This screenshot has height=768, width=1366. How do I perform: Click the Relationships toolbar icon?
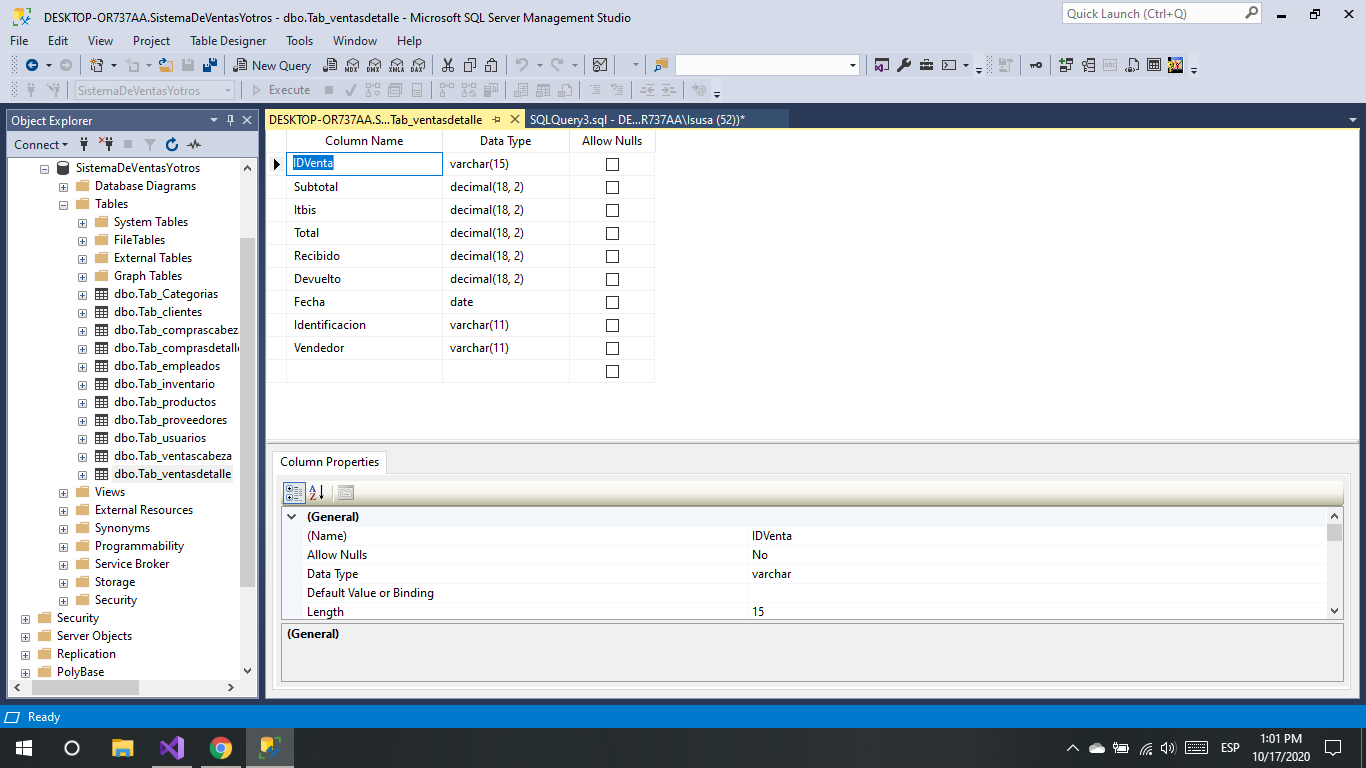point(1065,65)
